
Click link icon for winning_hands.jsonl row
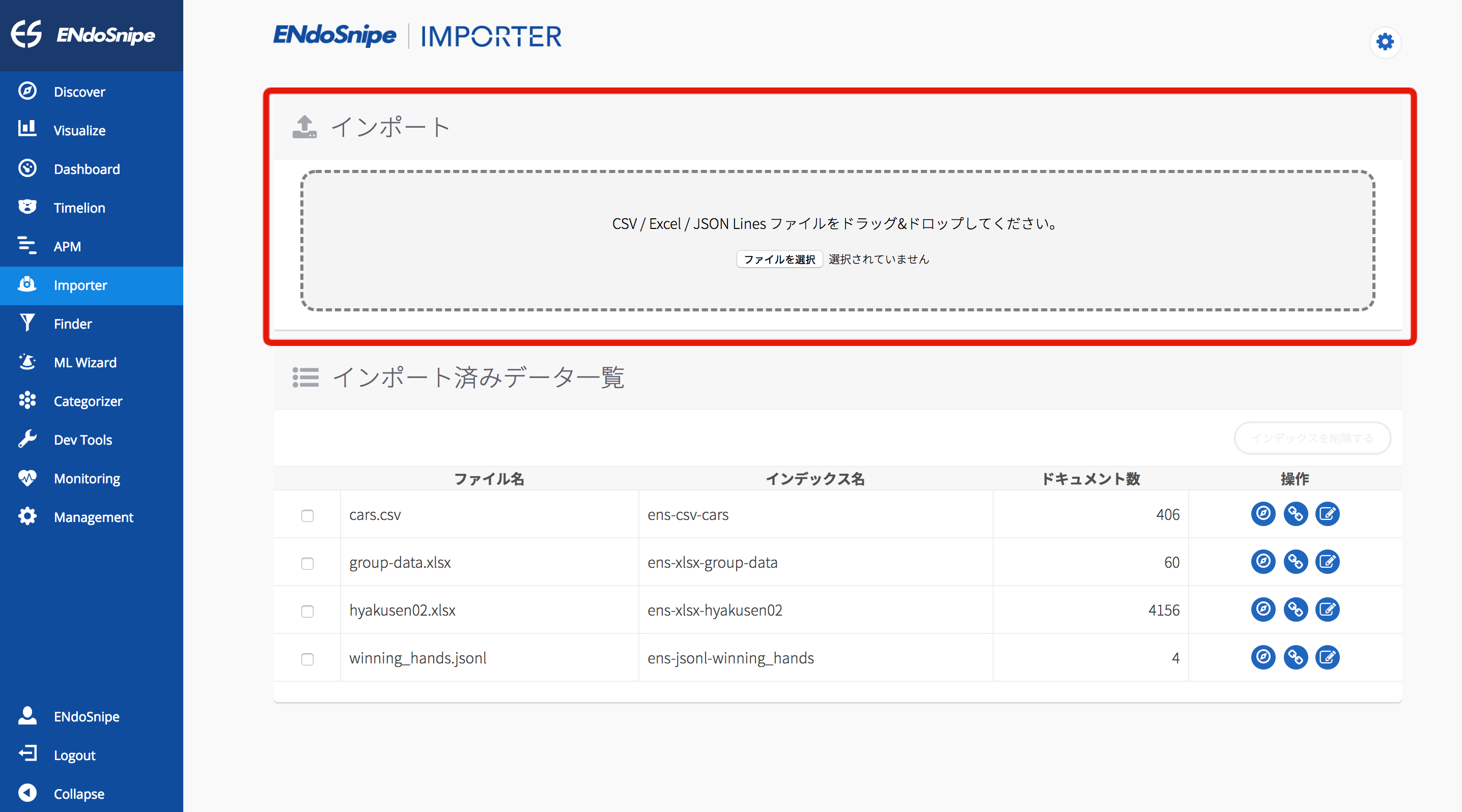pyautogui.click(x=1295, y=657)
